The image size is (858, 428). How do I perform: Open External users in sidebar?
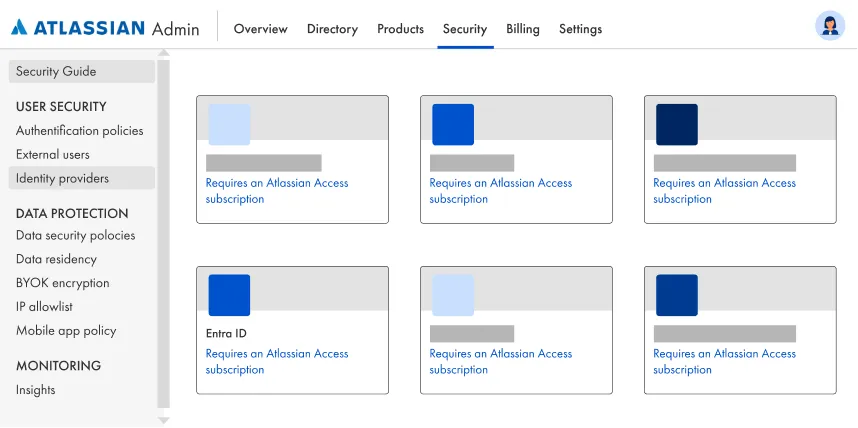pos(53,155)
